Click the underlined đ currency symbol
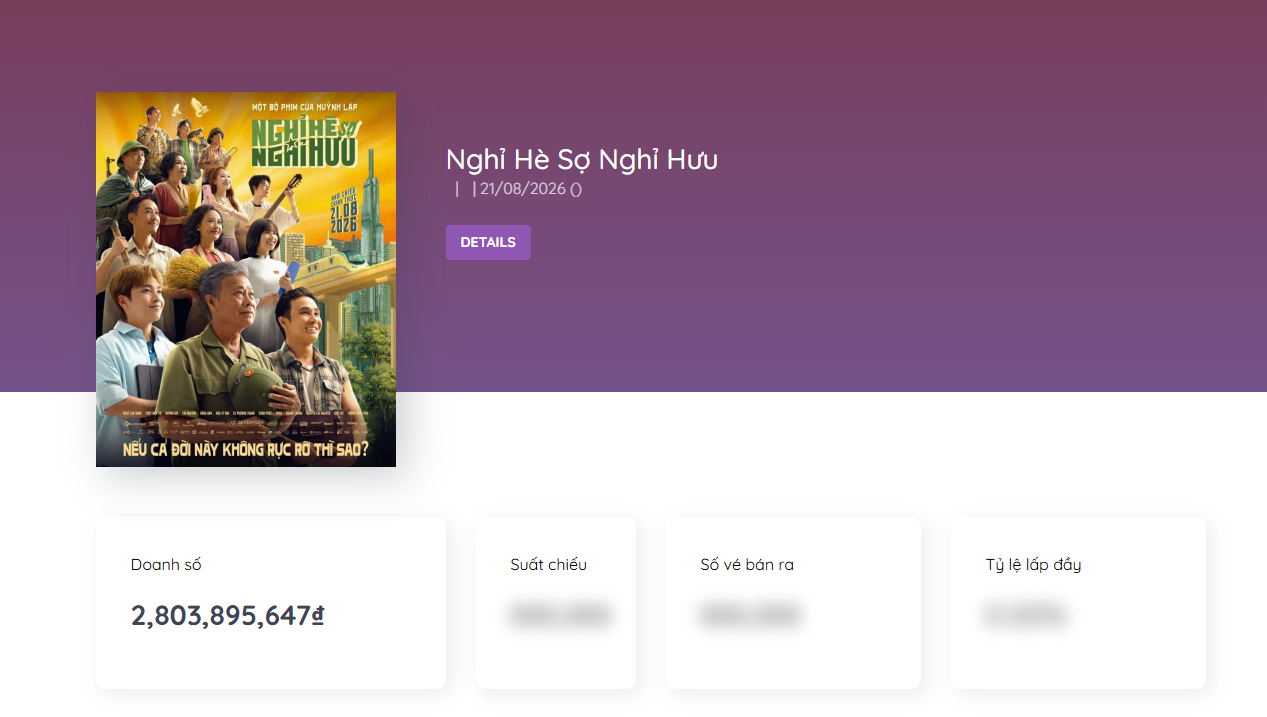This screenshot has height=717, width=1267. click(318, 616)
